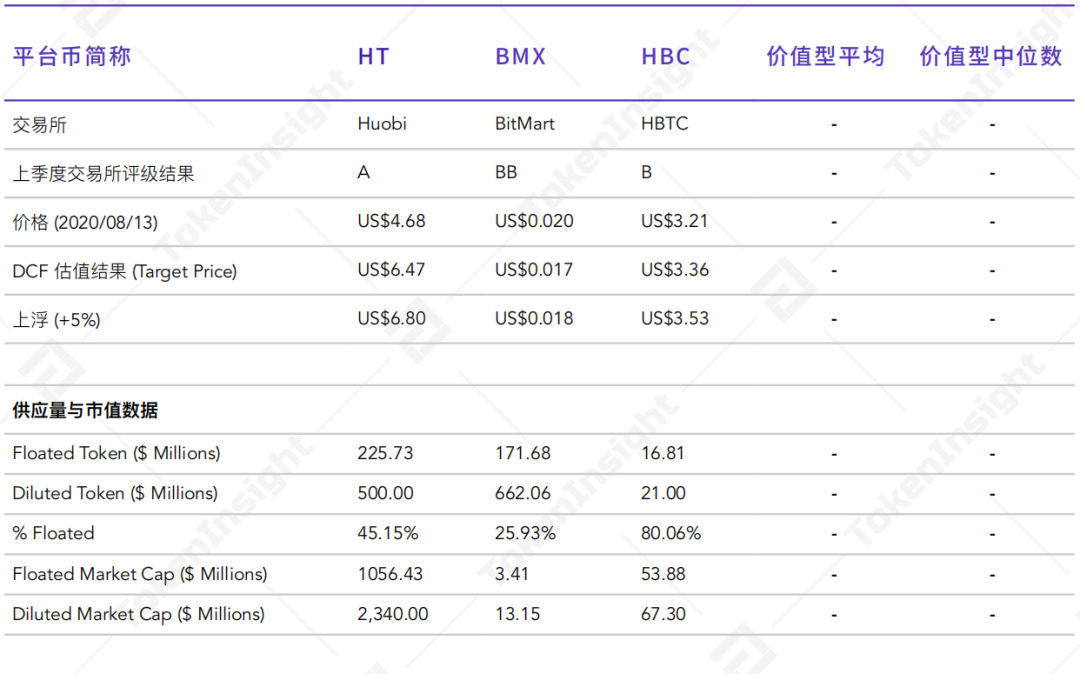Image resolution: width=1080 pixels, height=674 pixels.
Task: Select the Huobi exchange cell
Action: tap(382, 124)
